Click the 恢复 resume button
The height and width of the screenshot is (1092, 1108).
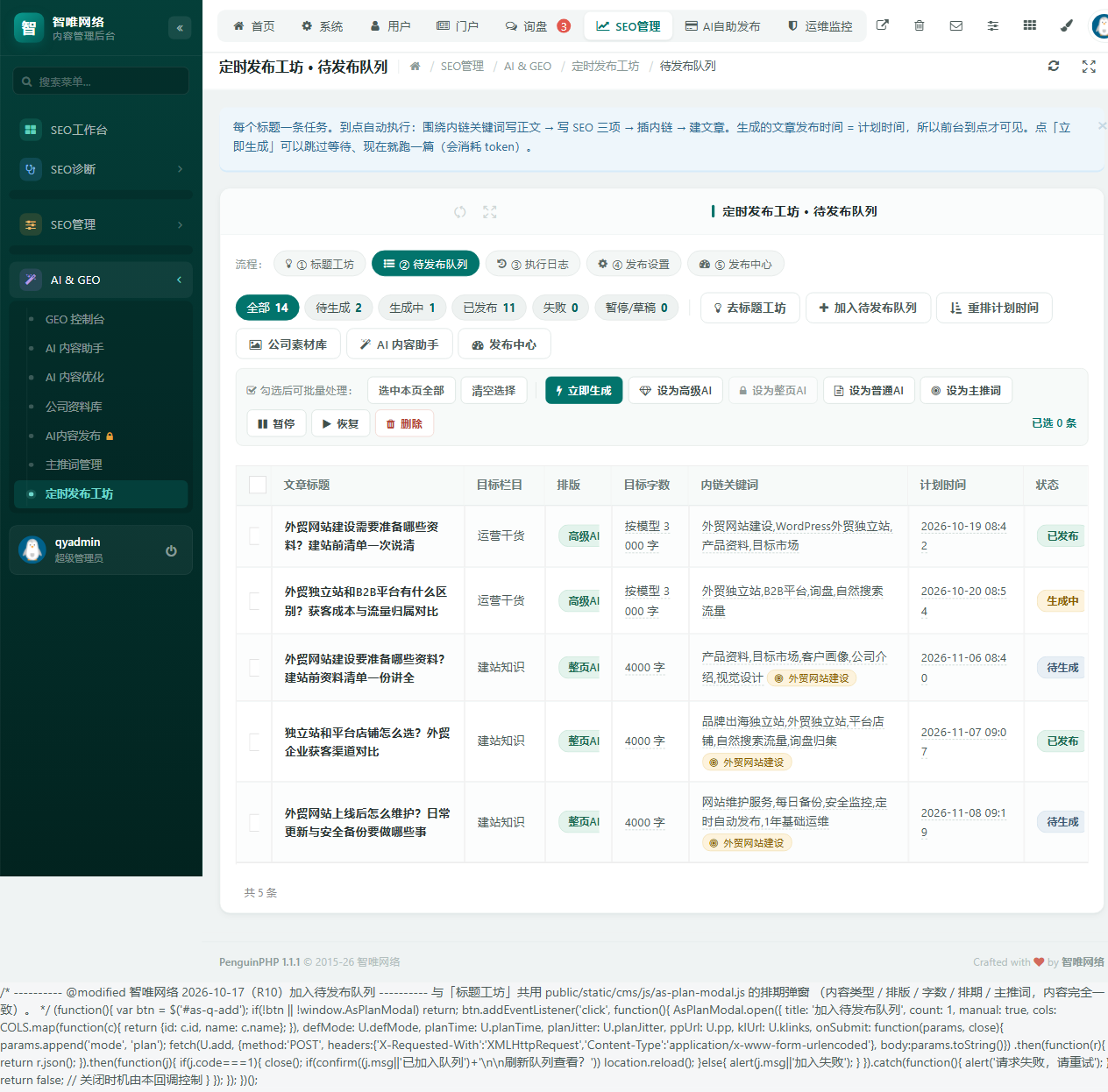(340, 424)
